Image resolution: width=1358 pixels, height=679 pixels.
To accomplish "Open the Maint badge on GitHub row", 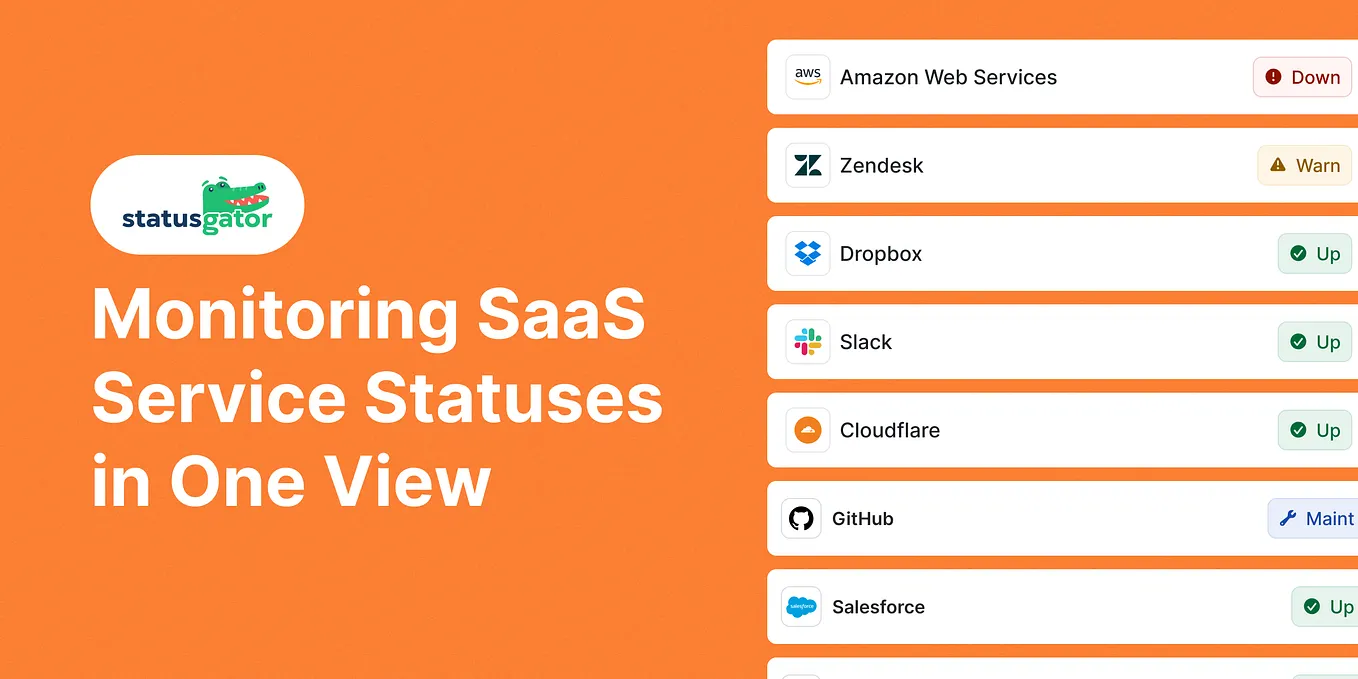I will point(1313,518).
